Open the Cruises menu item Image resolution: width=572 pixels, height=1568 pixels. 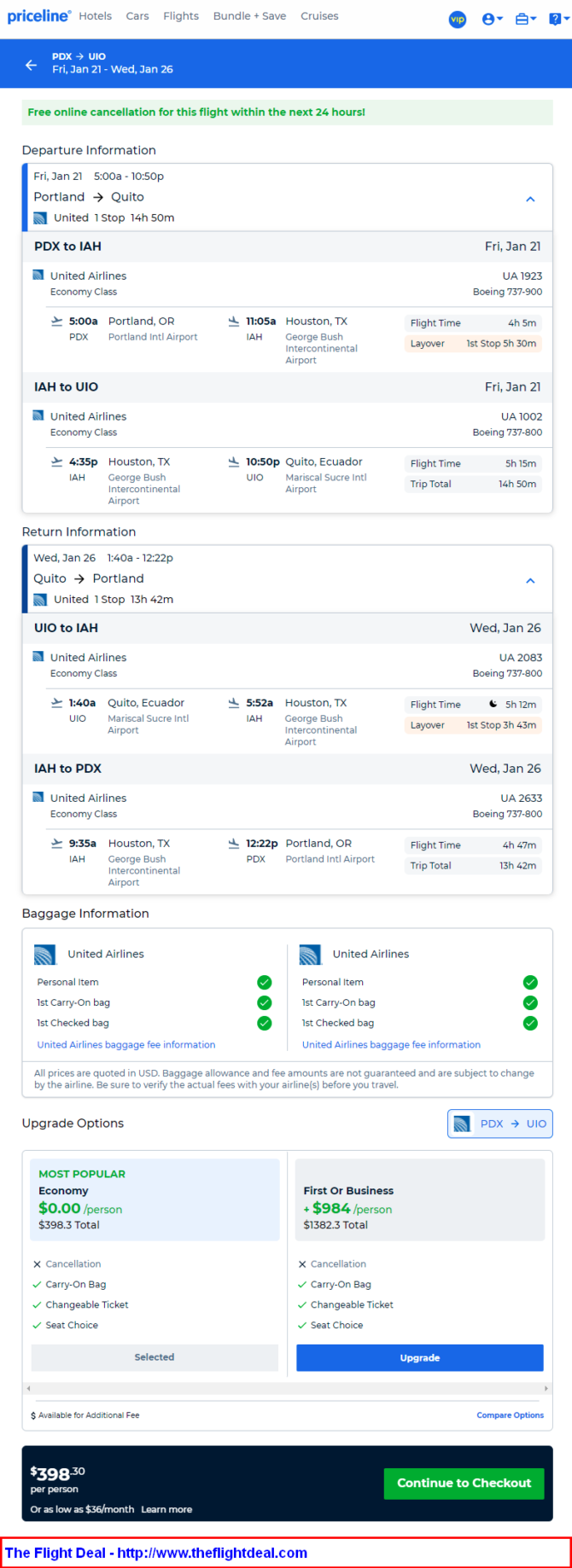pyautogui.click(x=319, y=16)
